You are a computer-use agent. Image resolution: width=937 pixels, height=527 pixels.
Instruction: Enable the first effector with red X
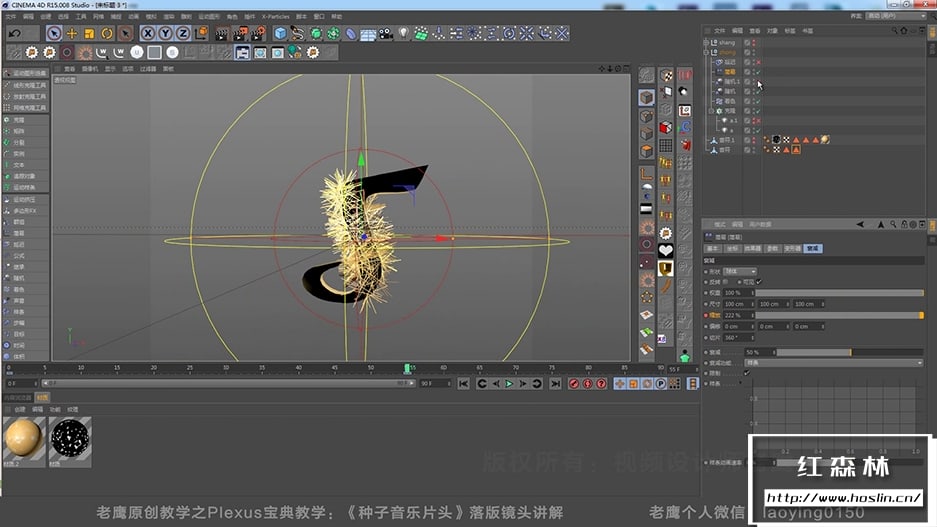758,62
